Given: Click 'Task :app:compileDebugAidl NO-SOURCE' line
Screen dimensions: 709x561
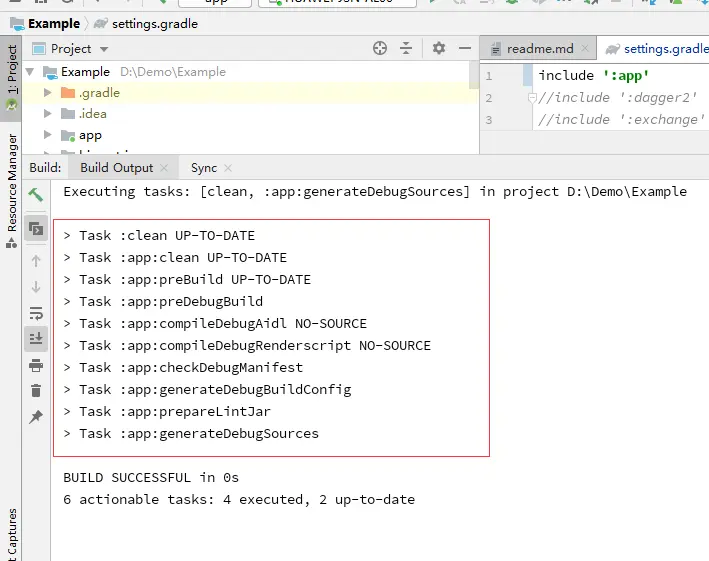Looking at the screenshot, I should click(x=215, y=324).
